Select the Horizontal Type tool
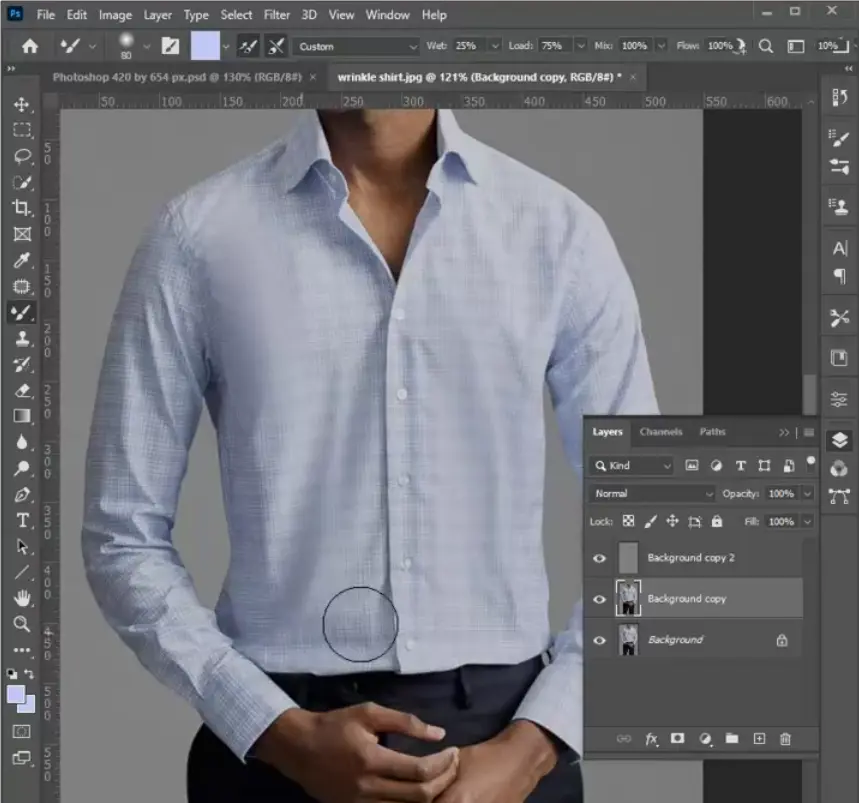The width and height of the screenshot is (859, 803). coord(22,520)
